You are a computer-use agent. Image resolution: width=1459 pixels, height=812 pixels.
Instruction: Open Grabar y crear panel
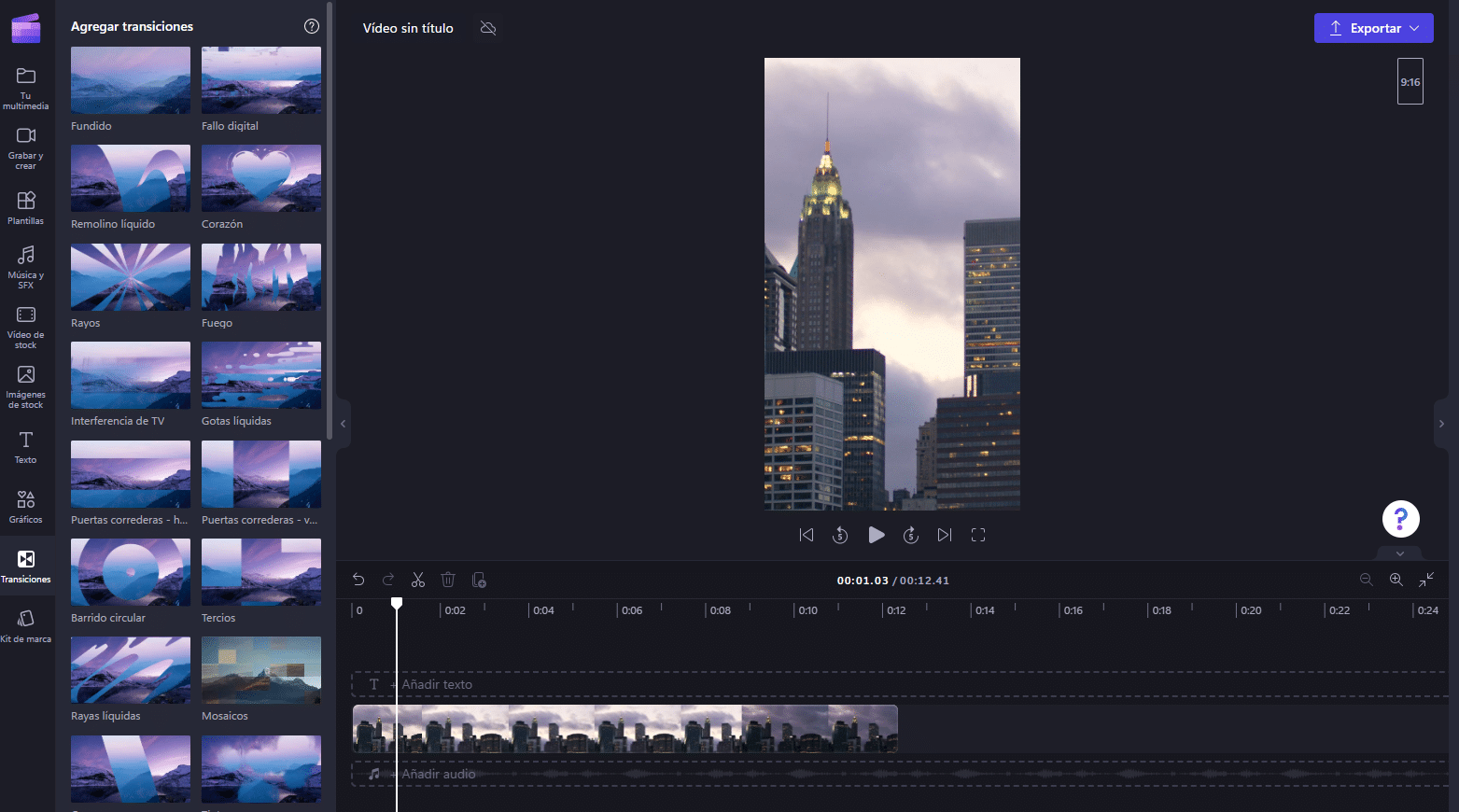(26, 148)
